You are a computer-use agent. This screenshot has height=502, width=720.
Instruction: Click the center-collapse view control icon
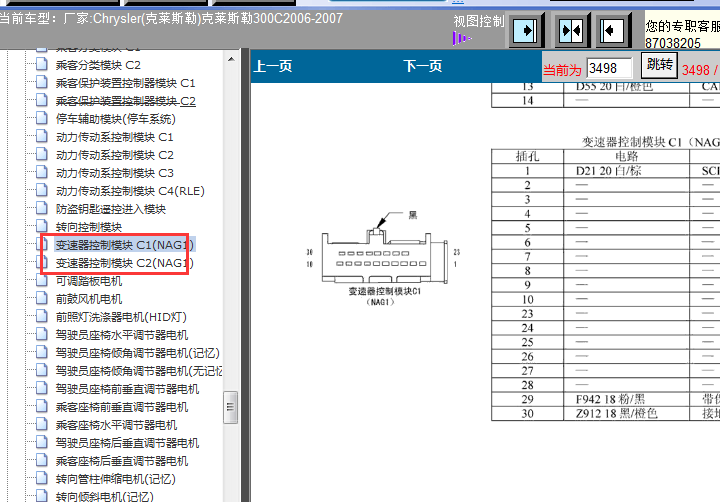click(x=571, y=31)
